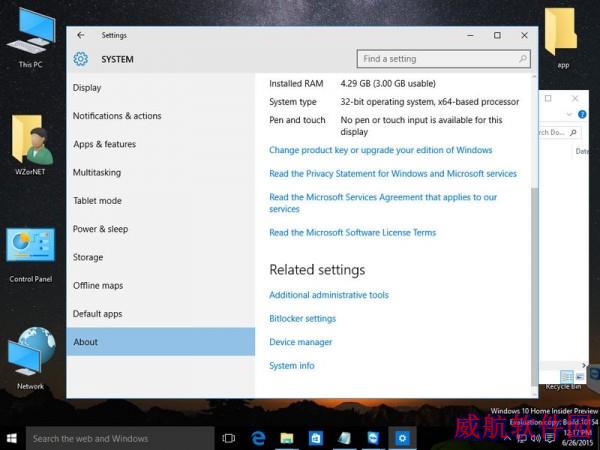
Task: Open Task View on the taskbar
Action: pos(228,439)
